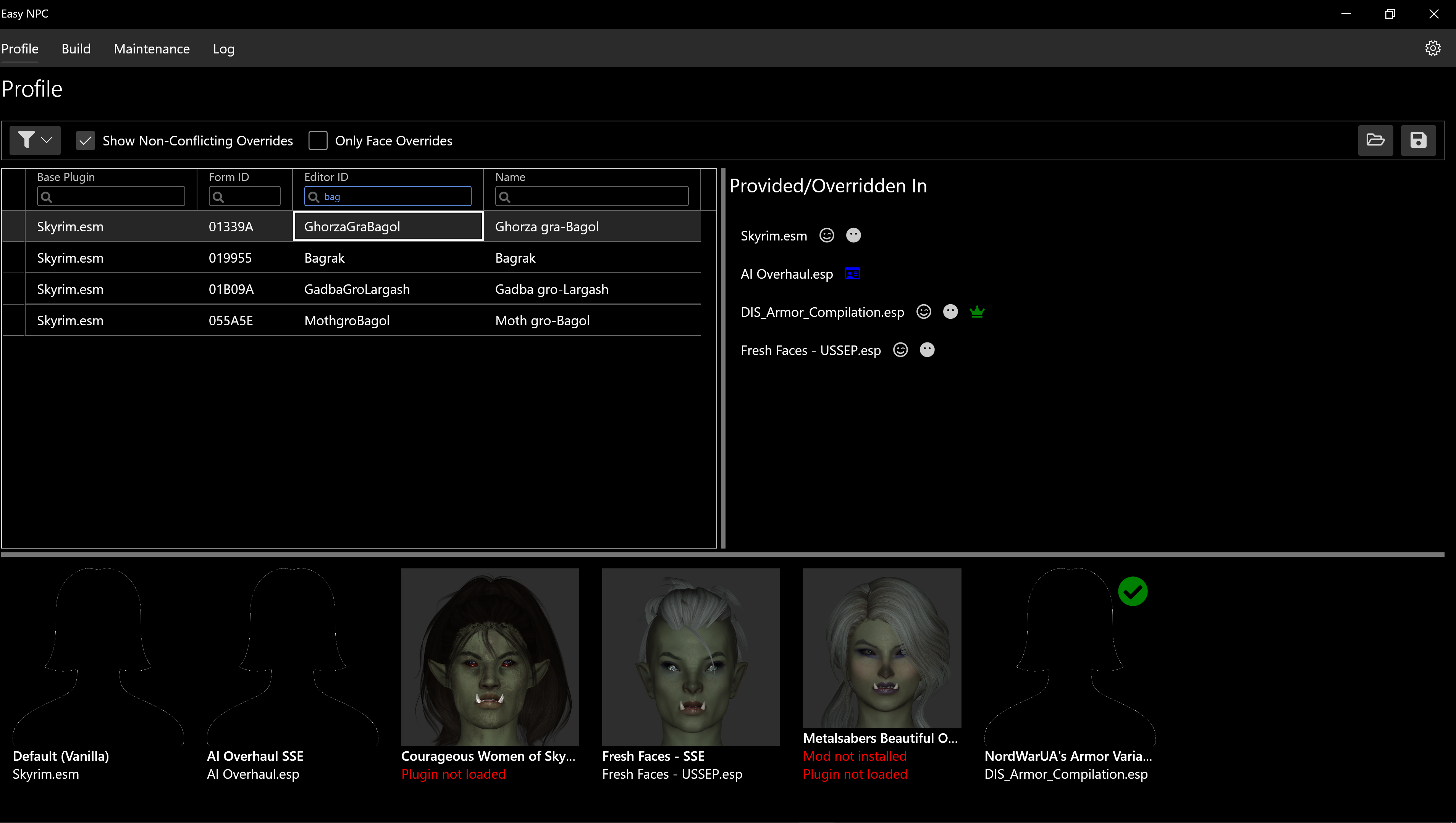Click the green checkmark on NordWarUA's Armor thumbnail

tap(1132, 592)
